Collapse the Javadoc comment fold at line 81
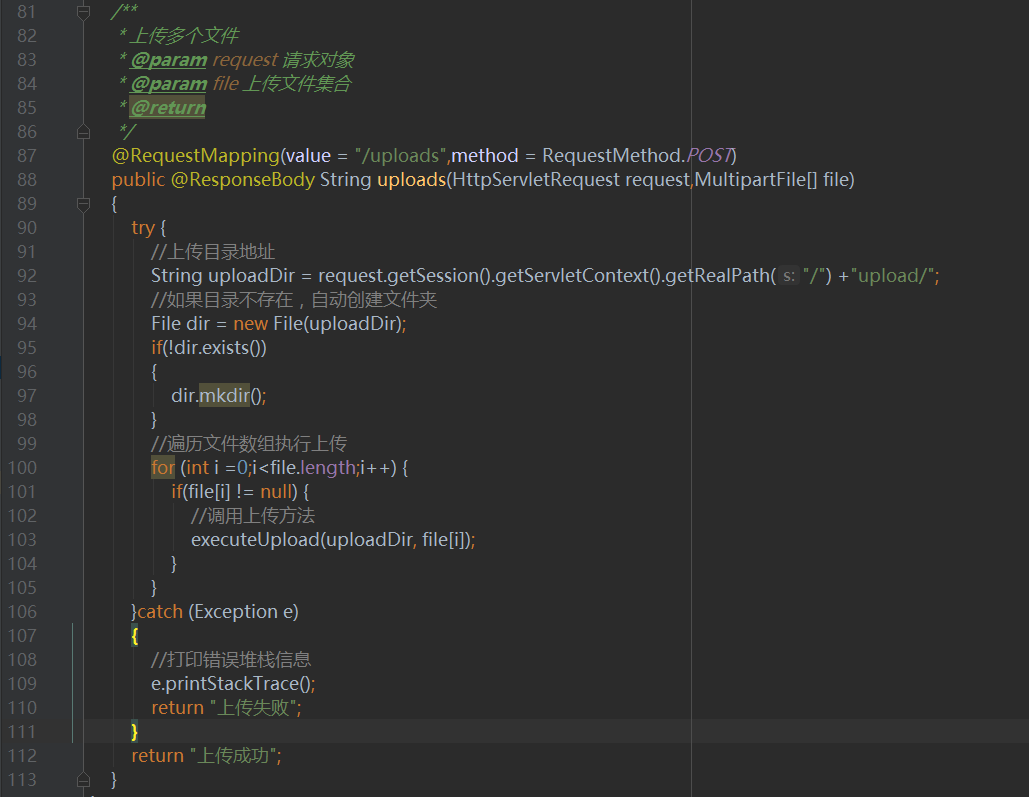The image size is (1029, 797). [x=83, y=12]
